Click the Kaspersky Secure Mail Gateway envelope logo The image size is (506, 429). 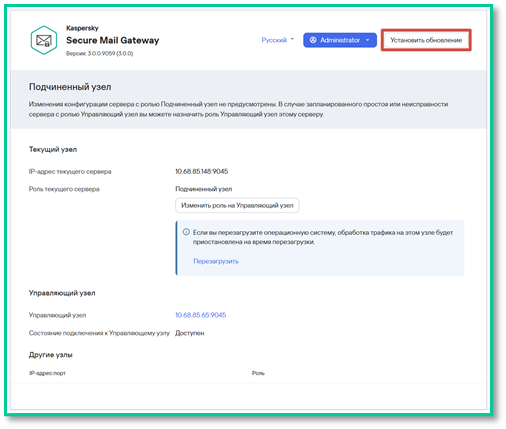44,40
